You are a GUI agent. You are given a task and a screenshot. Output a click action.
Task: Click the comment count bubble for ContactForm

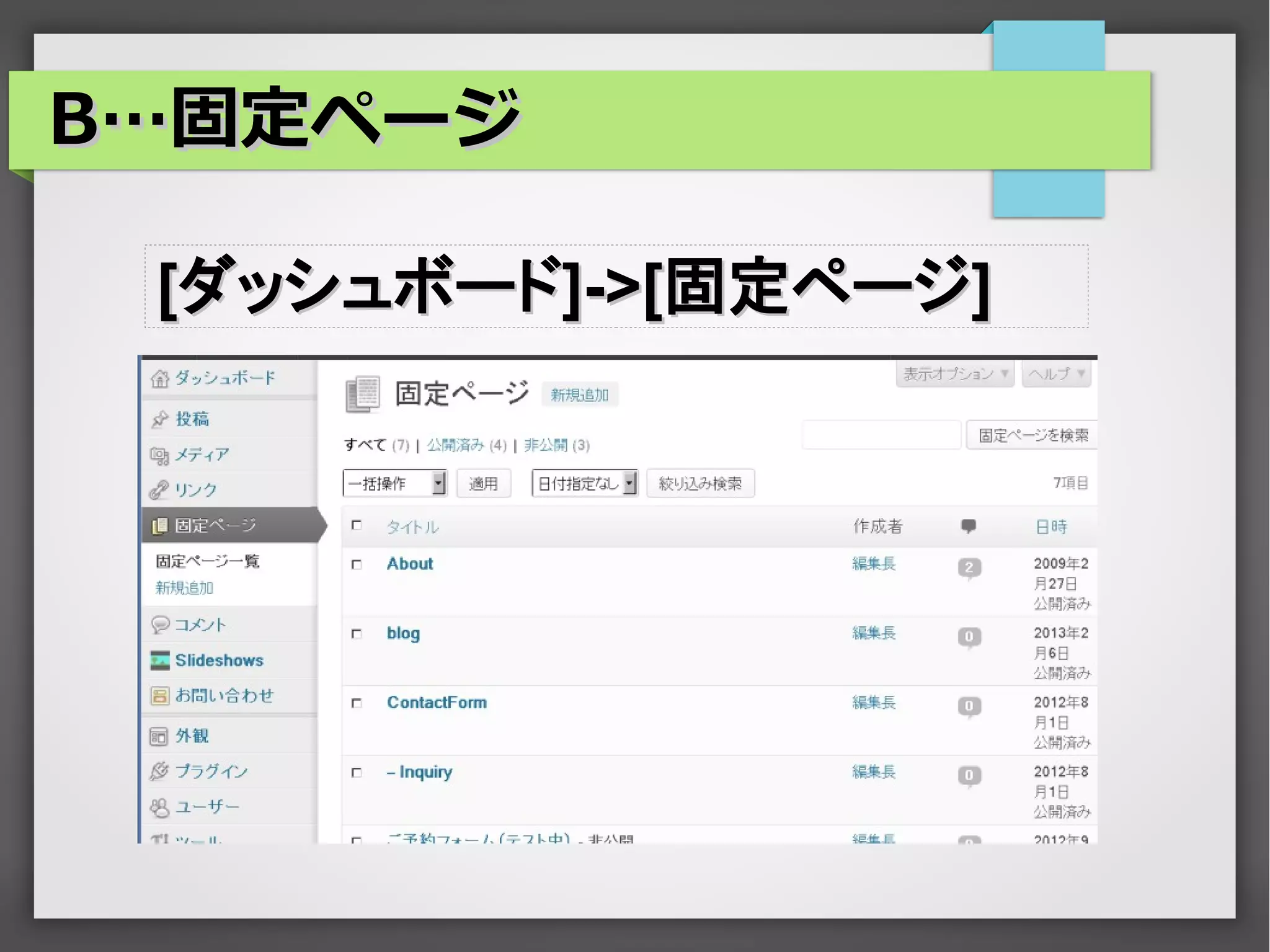point(969,706)
